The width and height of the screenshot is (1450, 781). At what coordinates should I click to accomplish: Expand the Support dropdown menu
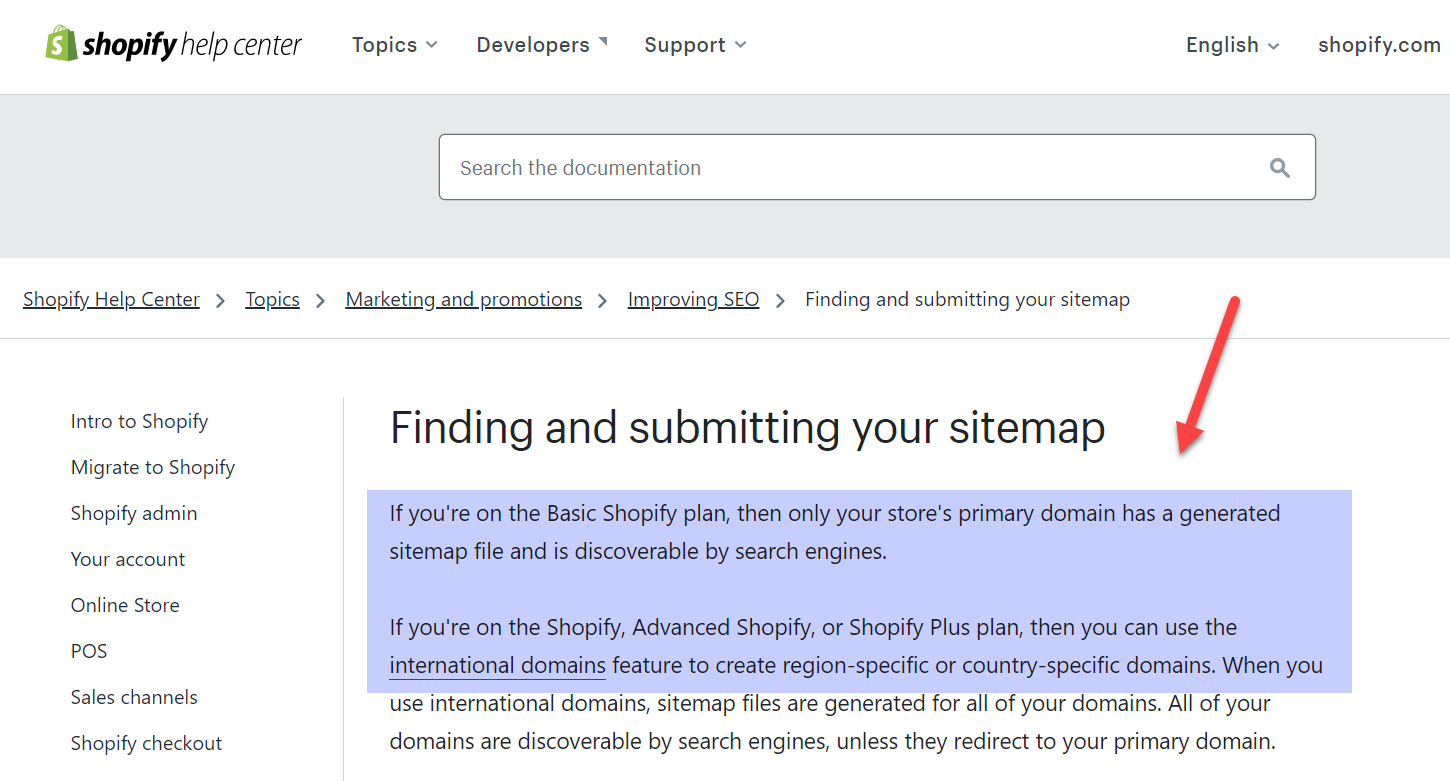(695, 45)
